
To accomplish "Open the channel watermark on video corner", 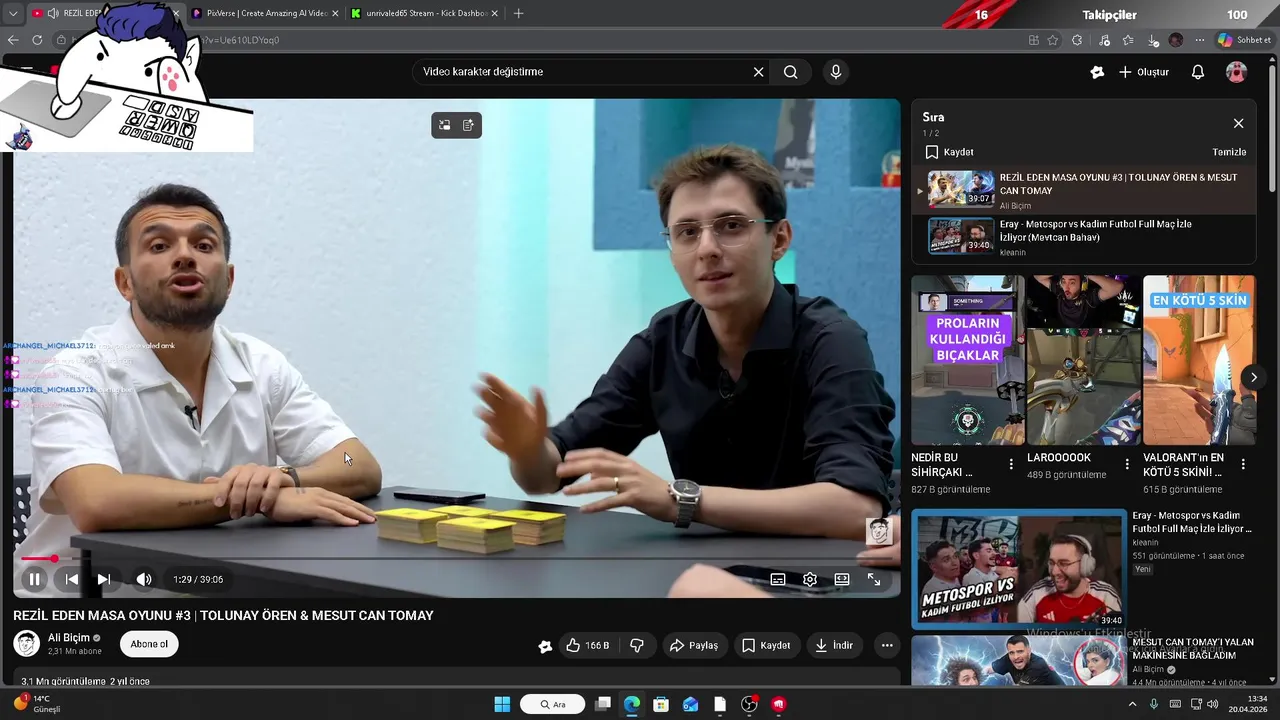I will [x=879, y=531].
